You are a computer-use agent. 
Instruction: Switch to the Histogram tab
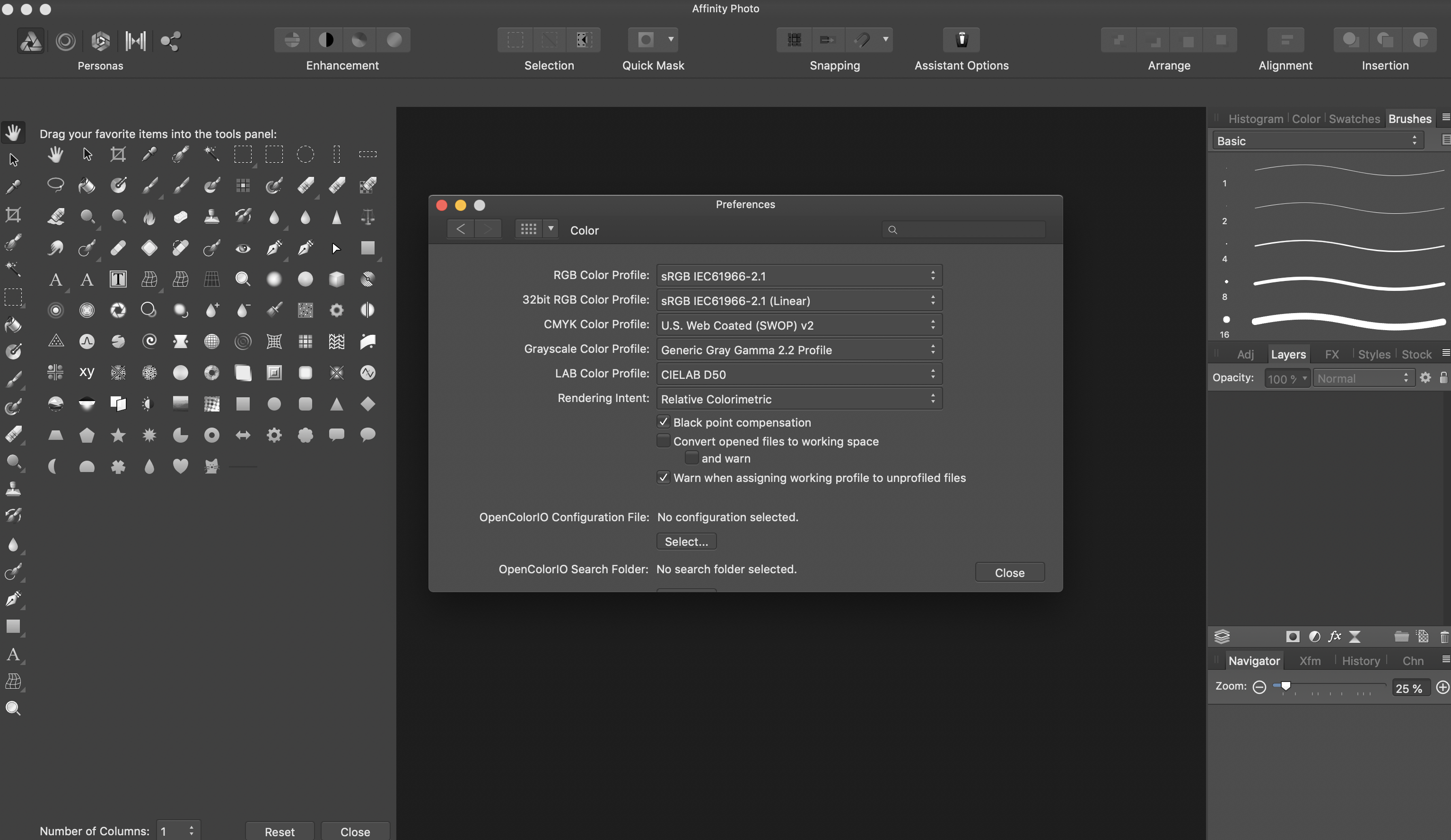(1255, 119)
